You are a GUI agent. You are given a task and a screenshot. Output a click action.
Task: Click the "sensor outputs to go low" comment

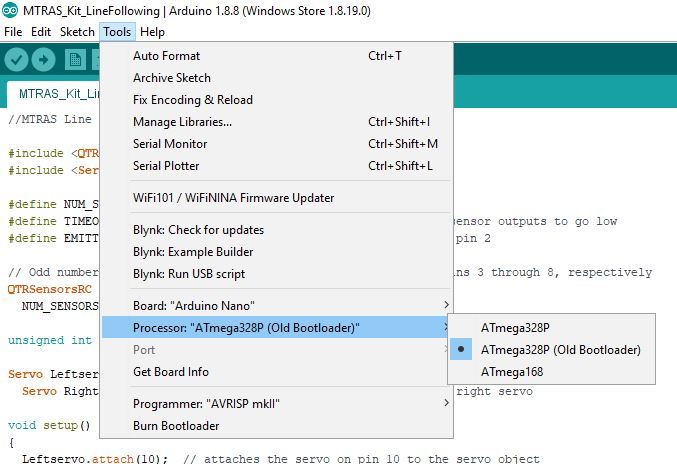(x=535, y=221)
